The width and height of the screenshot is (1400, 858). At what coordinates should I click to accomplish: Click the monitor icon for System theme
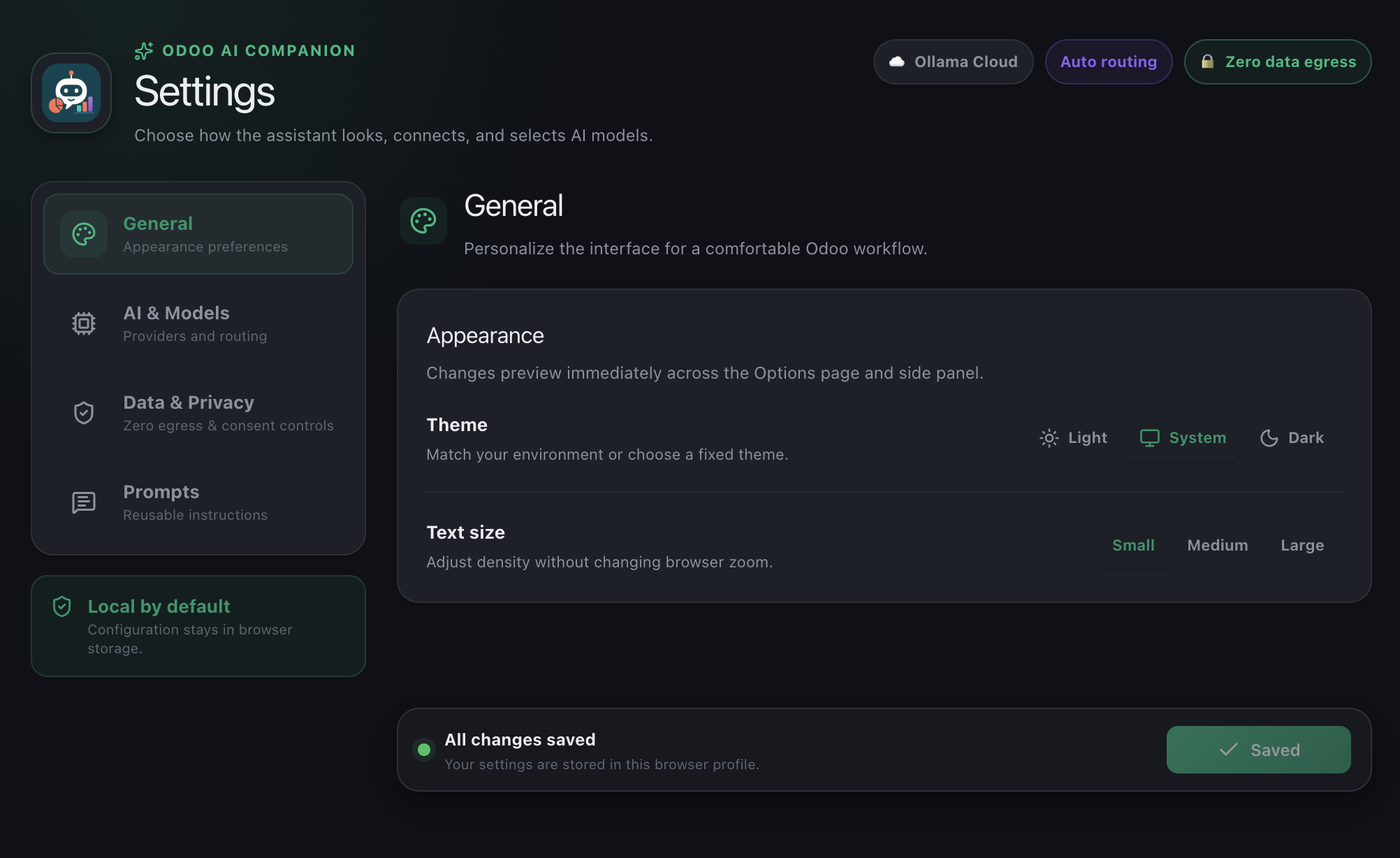coord(1150,438)
